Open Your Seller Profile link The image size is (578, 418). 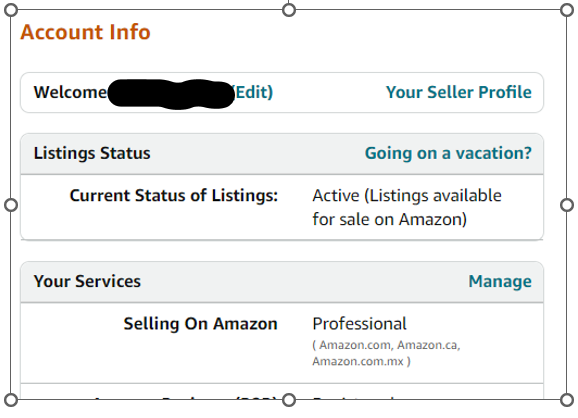tap(459, 92)
